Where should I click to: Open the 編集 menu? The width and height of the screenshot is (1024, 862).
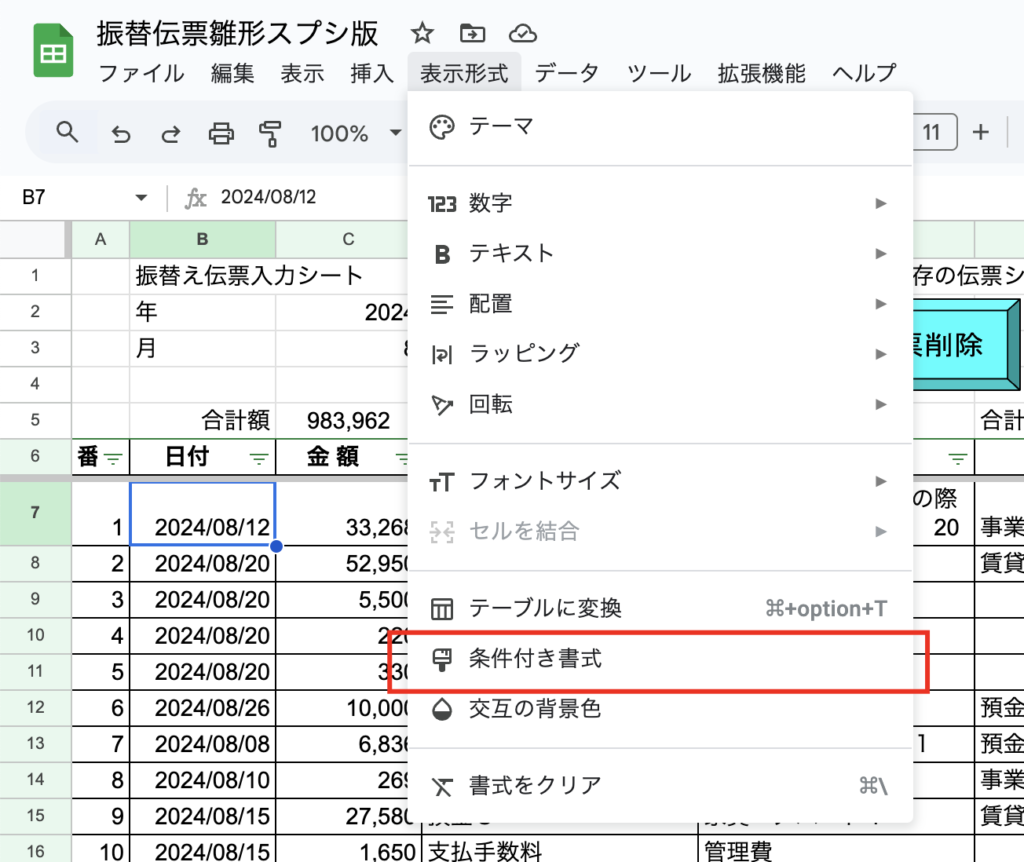(232, 73)
